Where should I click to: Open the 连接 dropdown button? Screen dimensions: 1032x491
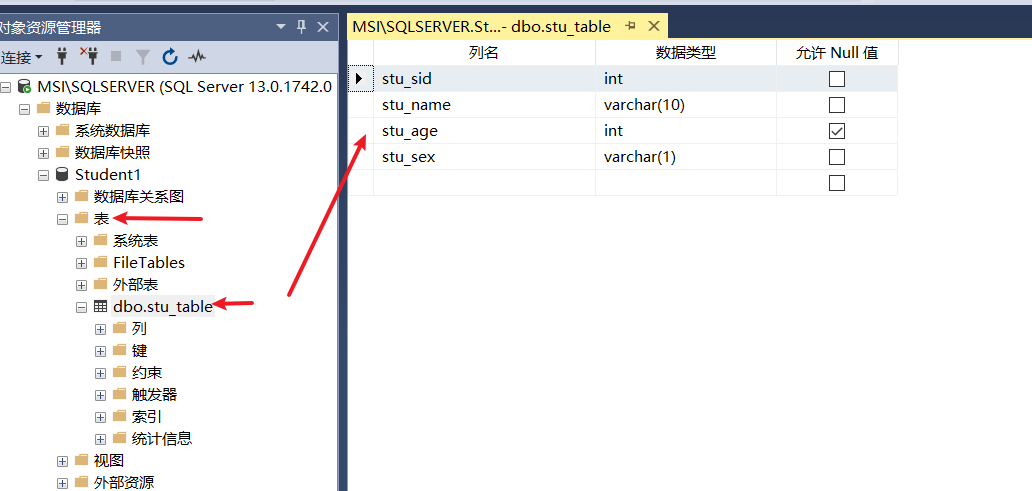point(22,57)
